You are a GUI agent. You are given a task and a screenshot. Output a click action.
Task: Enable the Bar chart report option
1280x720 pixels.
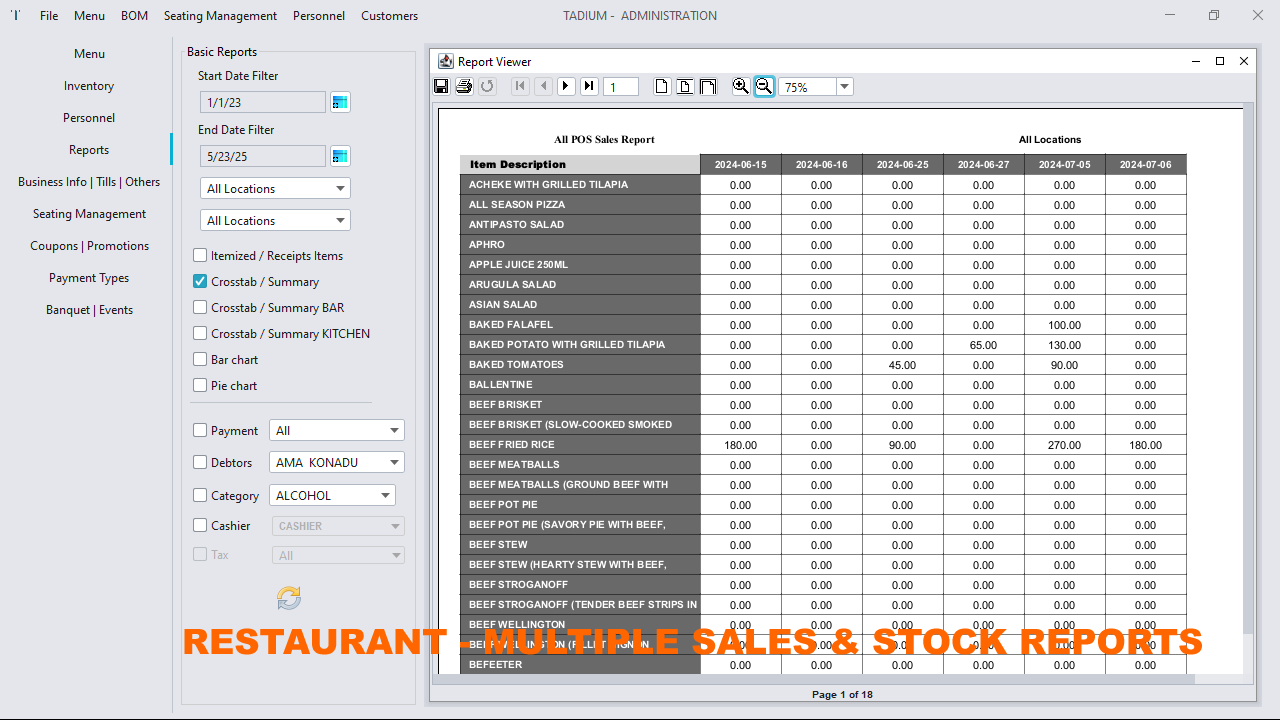click(x=199, y=359)
